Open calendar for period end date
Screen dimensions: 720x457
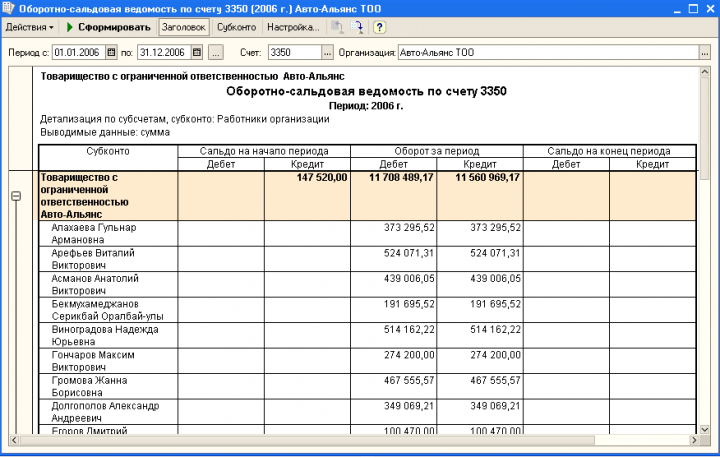click(x=197, y=52)
